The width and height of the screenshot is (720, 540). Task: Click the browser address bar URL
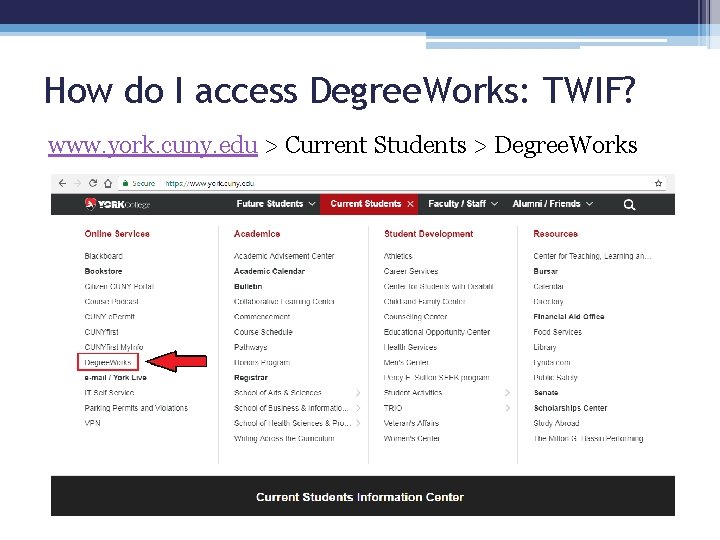click(x=210, y=183)
